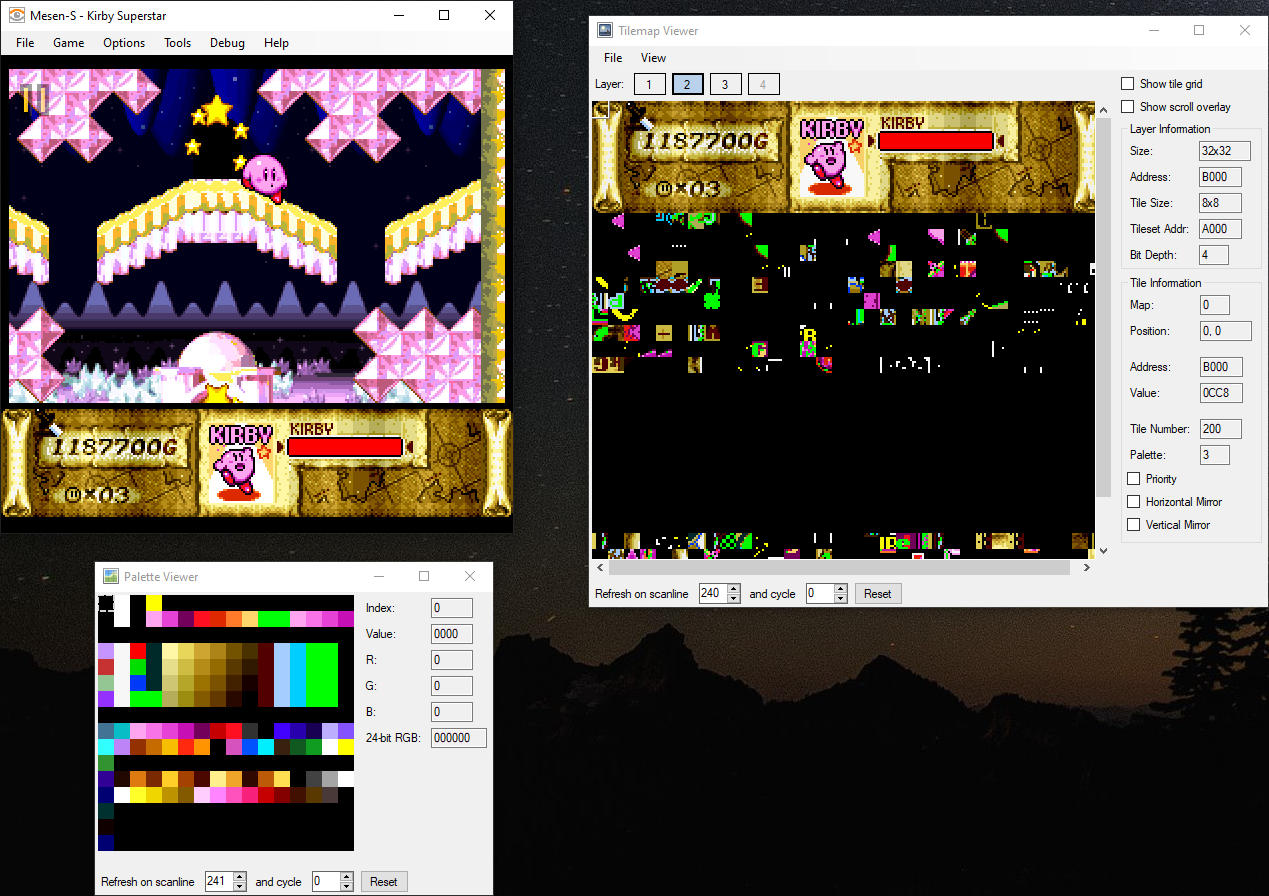Click the Tilemap Viewer title bar icon
The height and width of the screenshot is (896, 1269).
coord(605,31)
